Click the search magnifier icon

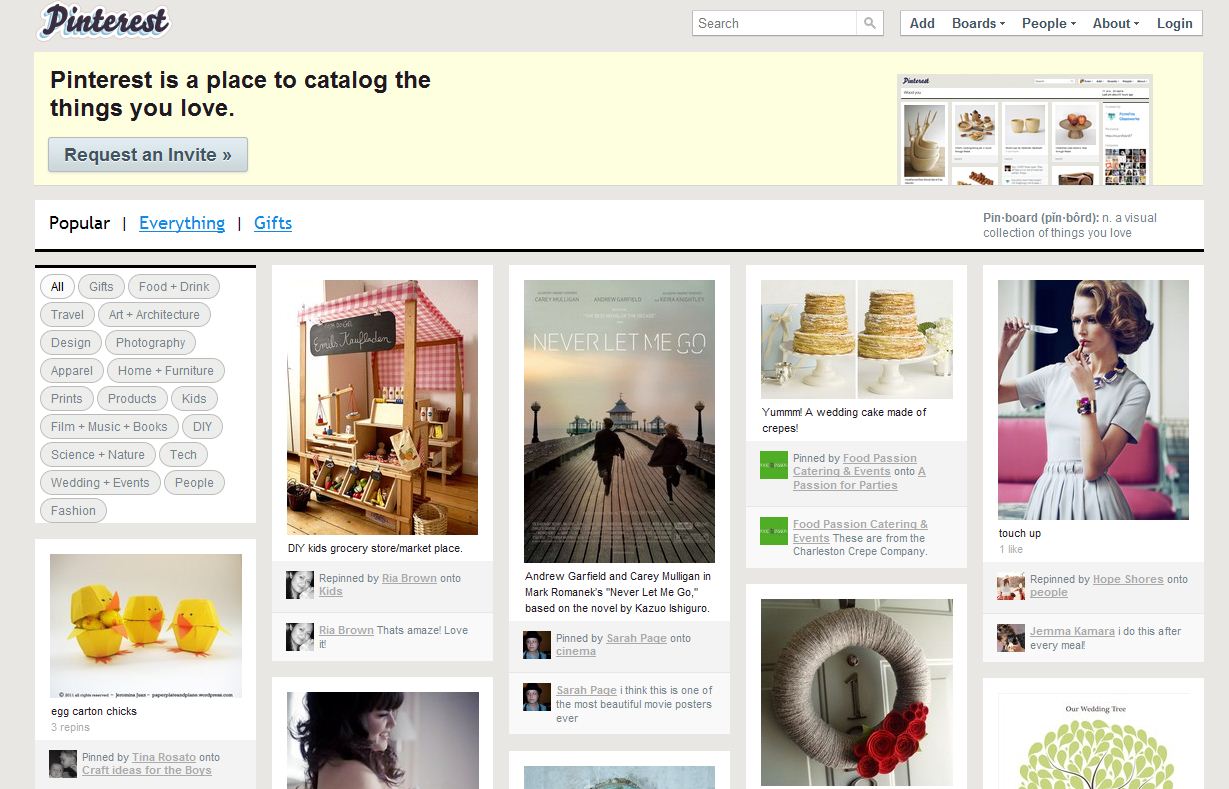point(870,23)
